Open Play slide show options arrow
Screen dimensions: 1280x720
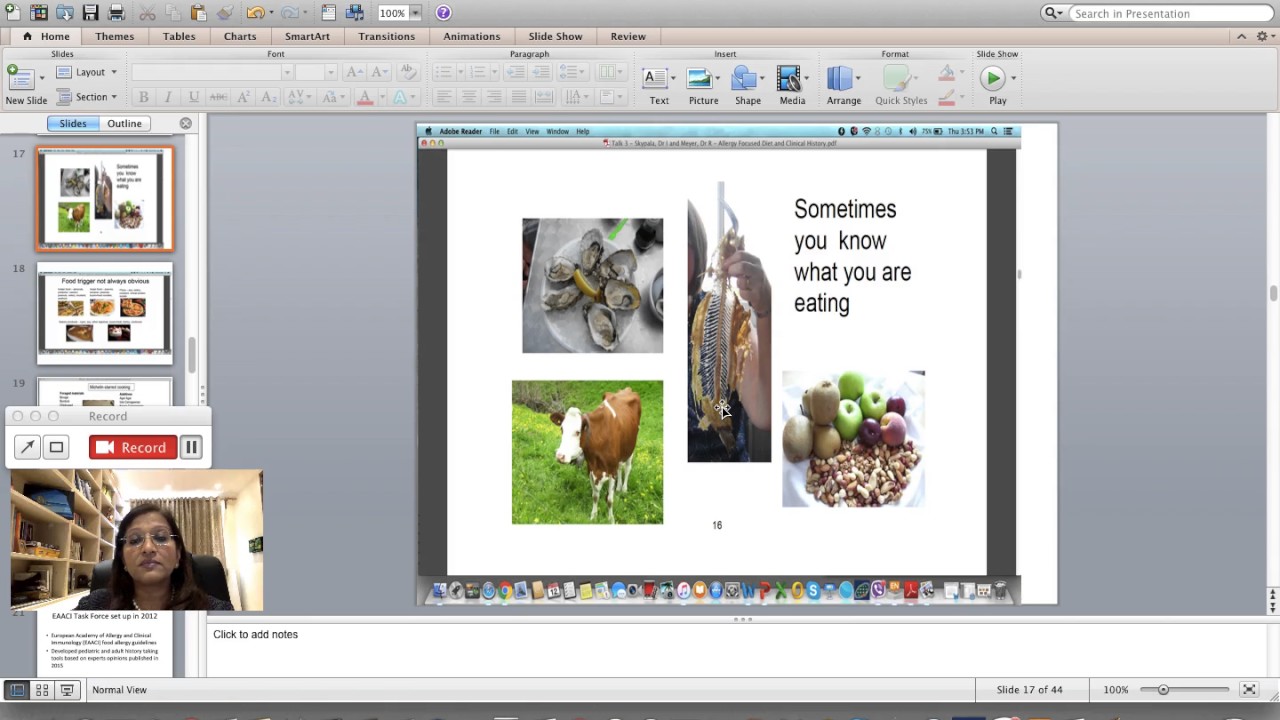pos(1013,78)
